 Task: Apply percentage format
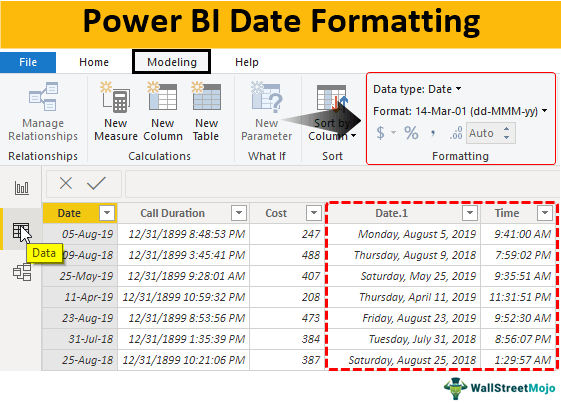[x=411, y=133]
